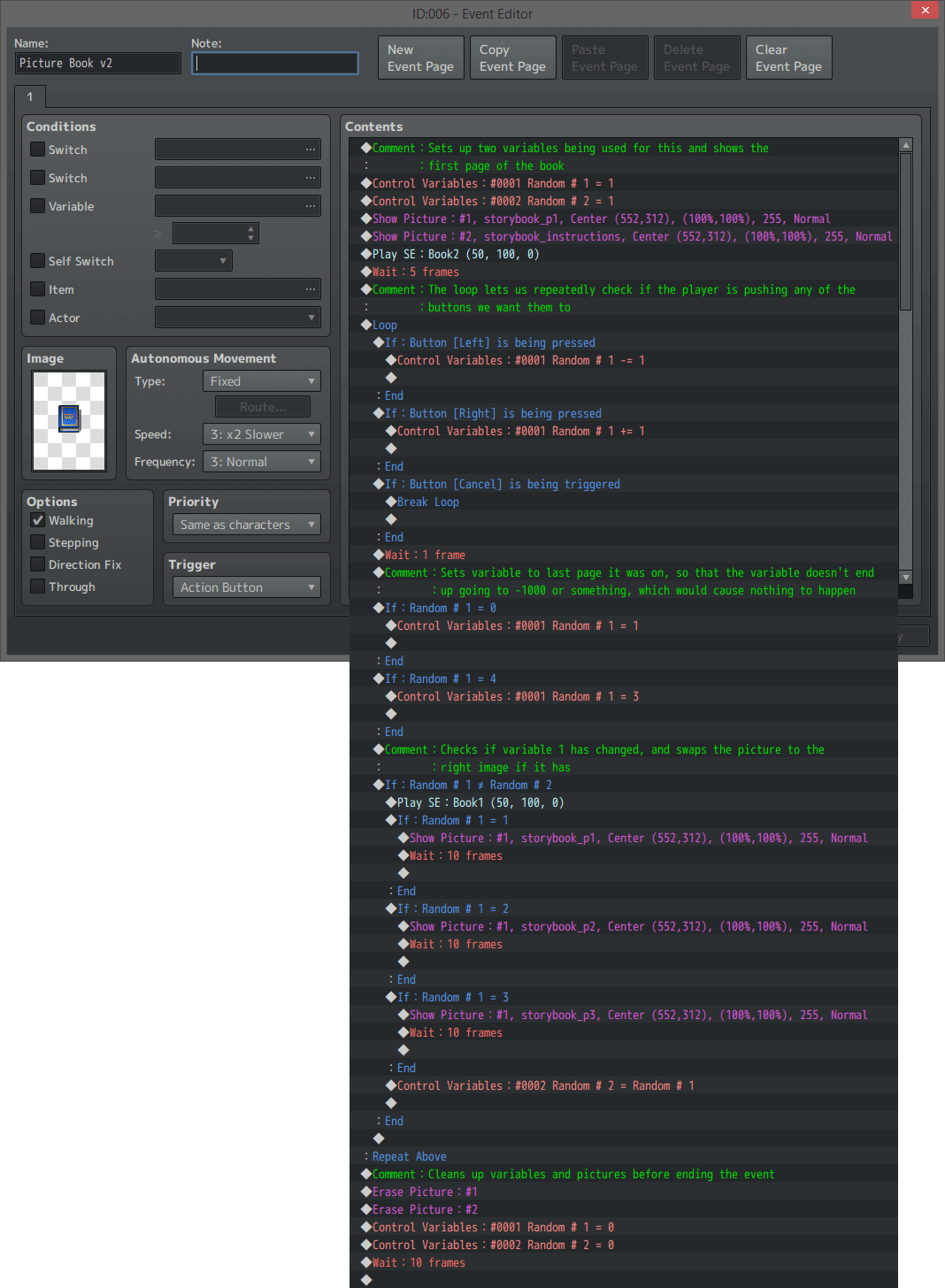Select comment Cleans up variables and pictures
The image size is (945, 1288).
coord(624,1174)
